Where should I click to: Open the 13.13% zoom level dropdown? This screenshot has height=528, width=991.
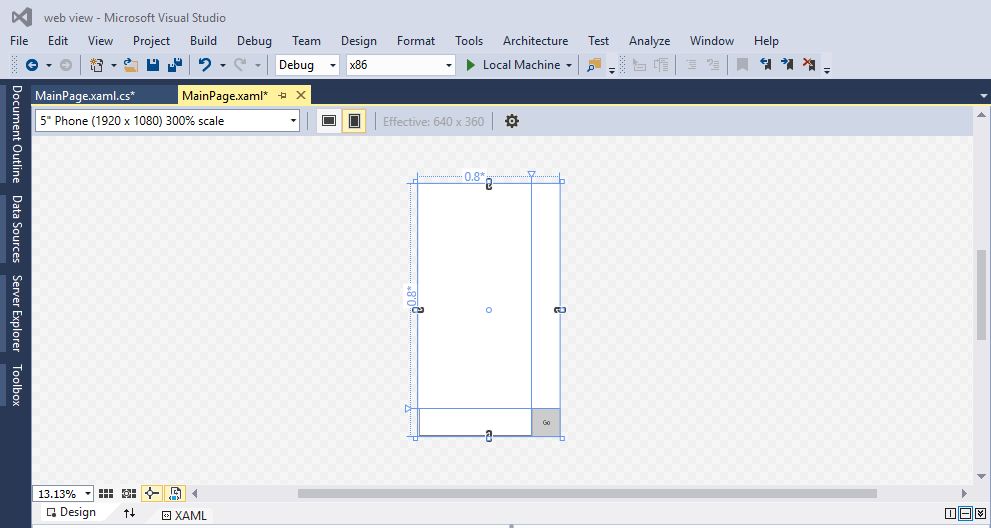(63, 494)
